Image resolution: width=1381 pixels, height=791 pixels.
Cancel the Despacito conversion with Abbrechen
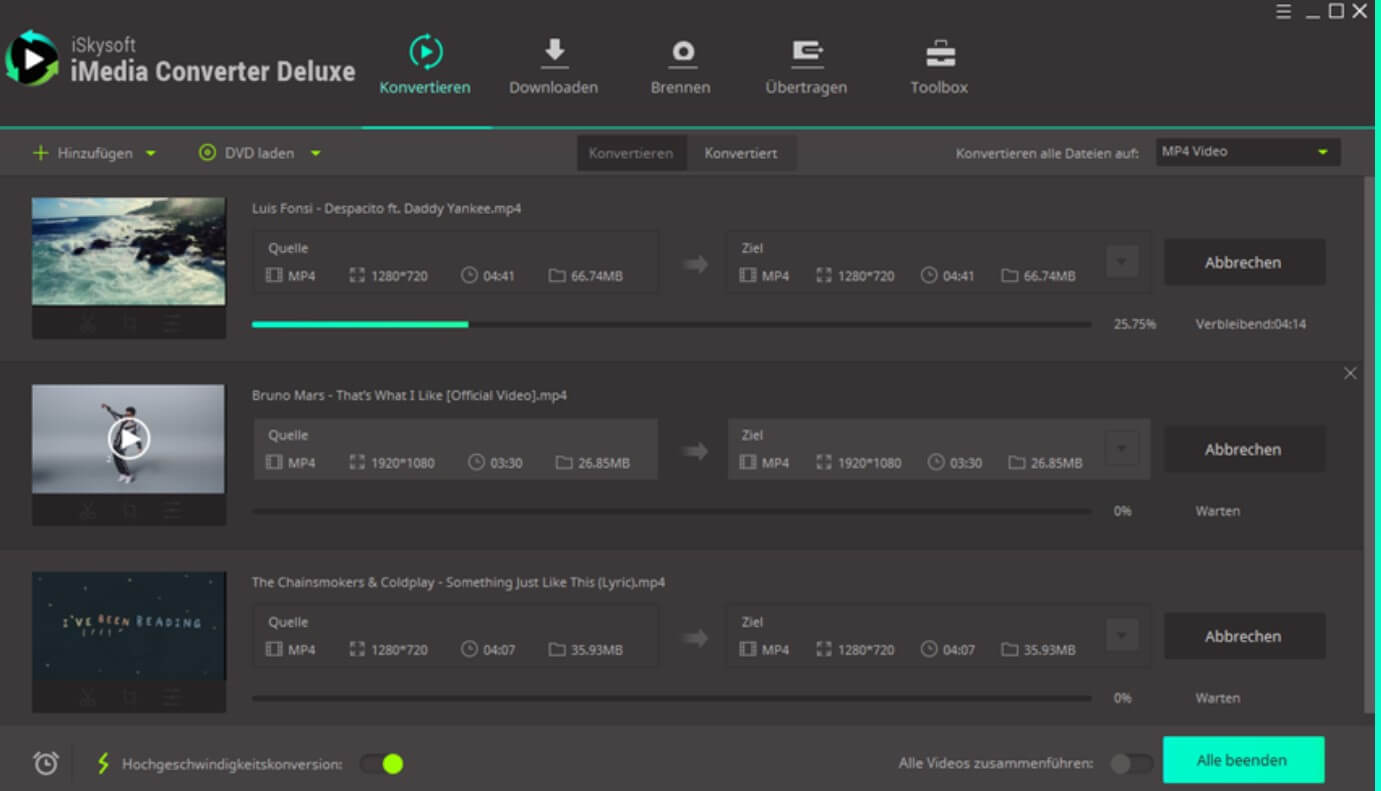pos(1243,262)
